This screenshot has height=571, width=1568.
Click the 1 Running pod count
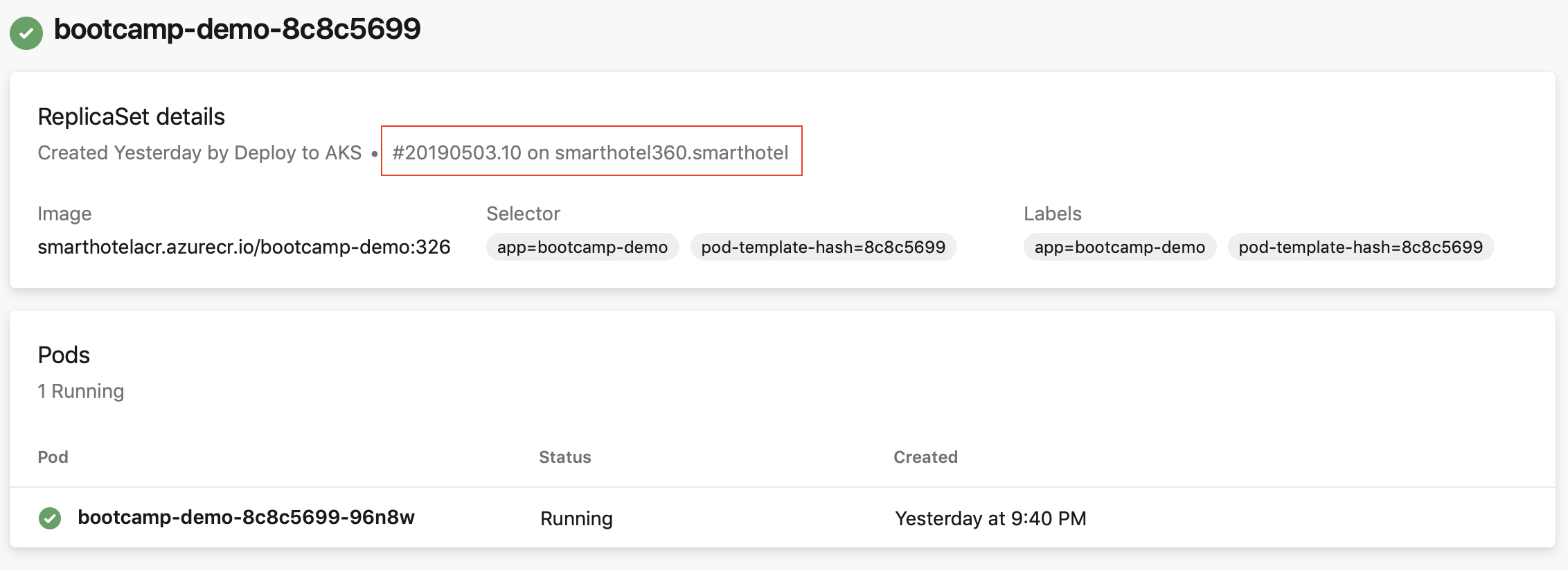pyautogui.click(x=81, y=391)
